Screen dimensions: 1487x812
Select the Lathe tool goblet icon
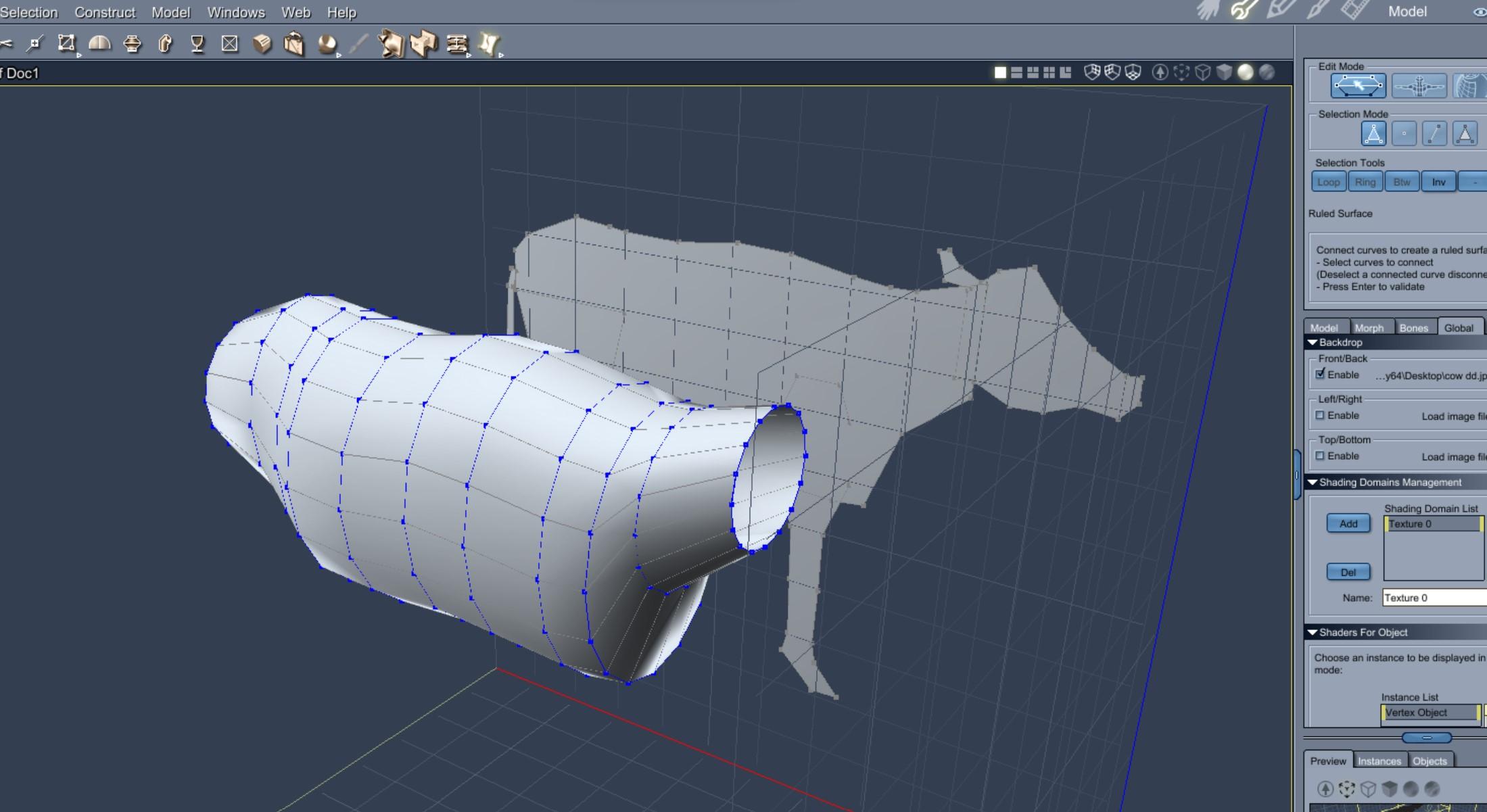pos(197,44)
